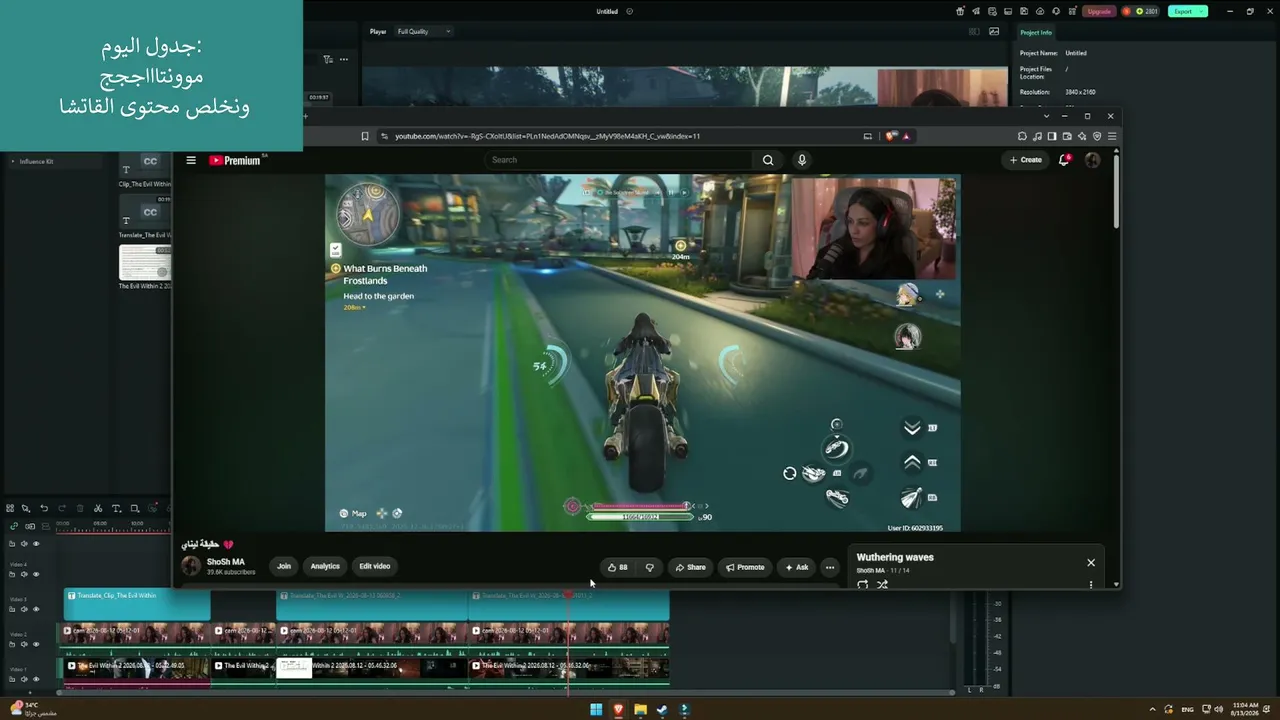Open the Project Info tab
The width and height of the screenshot is (1280, 720).
[x=1036, y=32]
